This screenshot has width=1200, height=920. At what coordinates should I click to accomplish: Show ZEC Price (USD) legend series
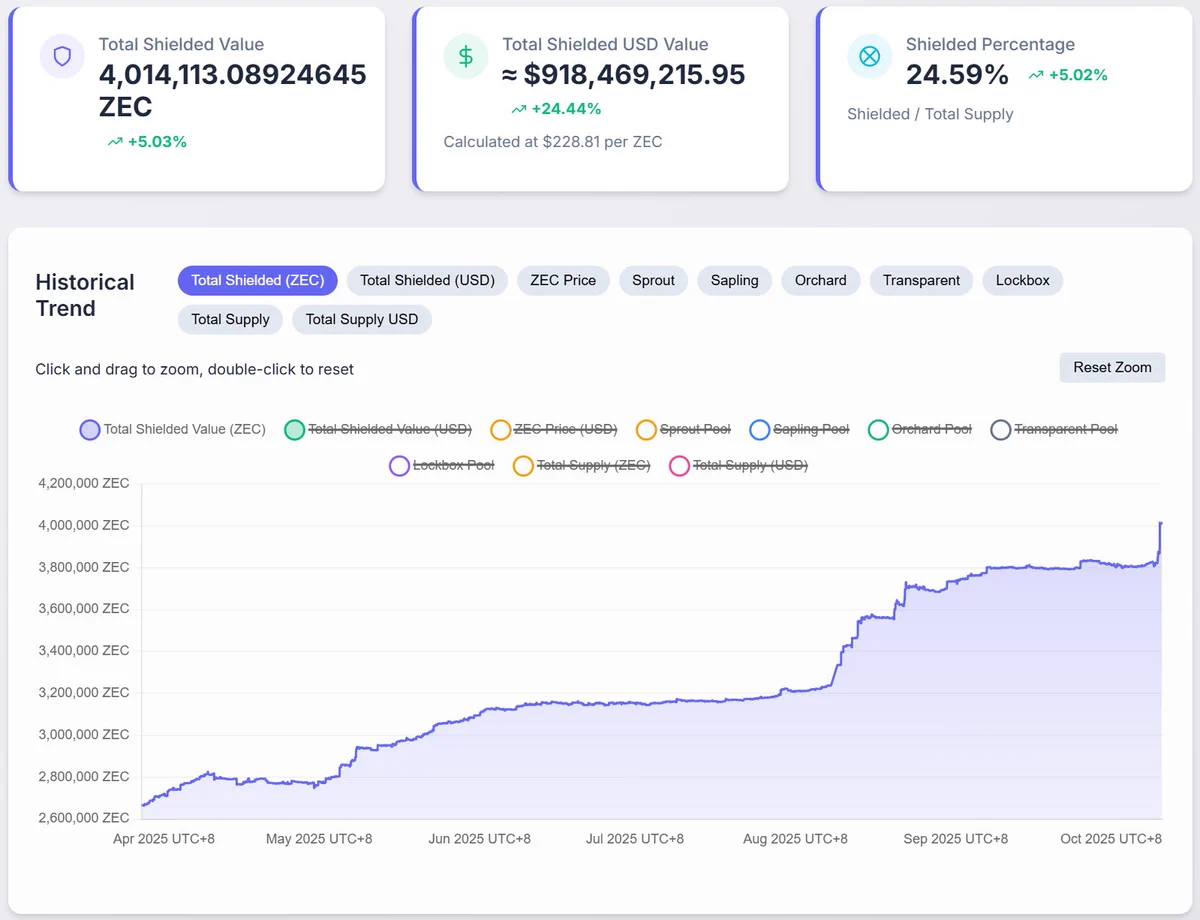[554, 430]
